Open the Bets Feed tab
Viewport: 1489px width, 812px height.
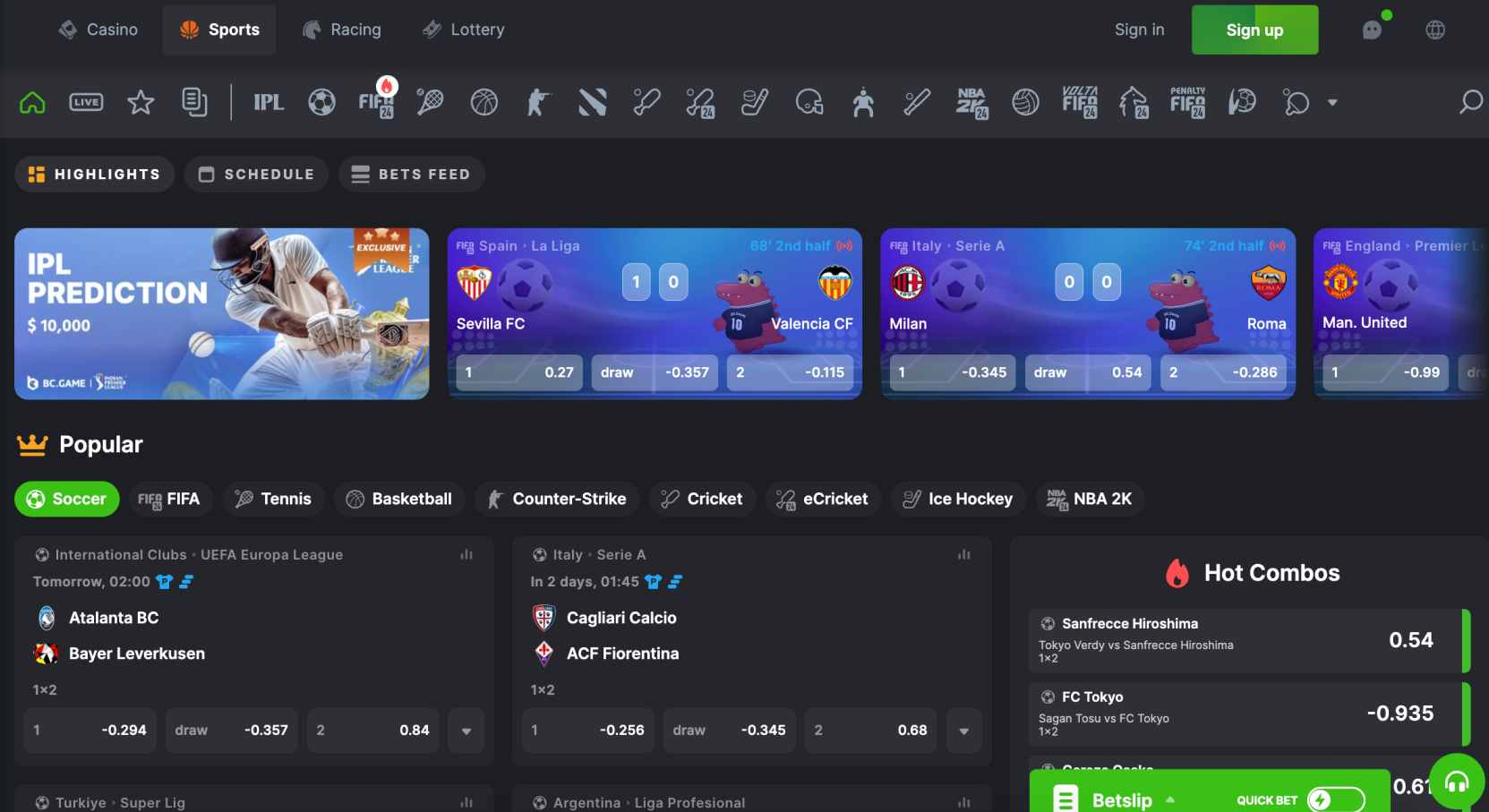[411, 174]
